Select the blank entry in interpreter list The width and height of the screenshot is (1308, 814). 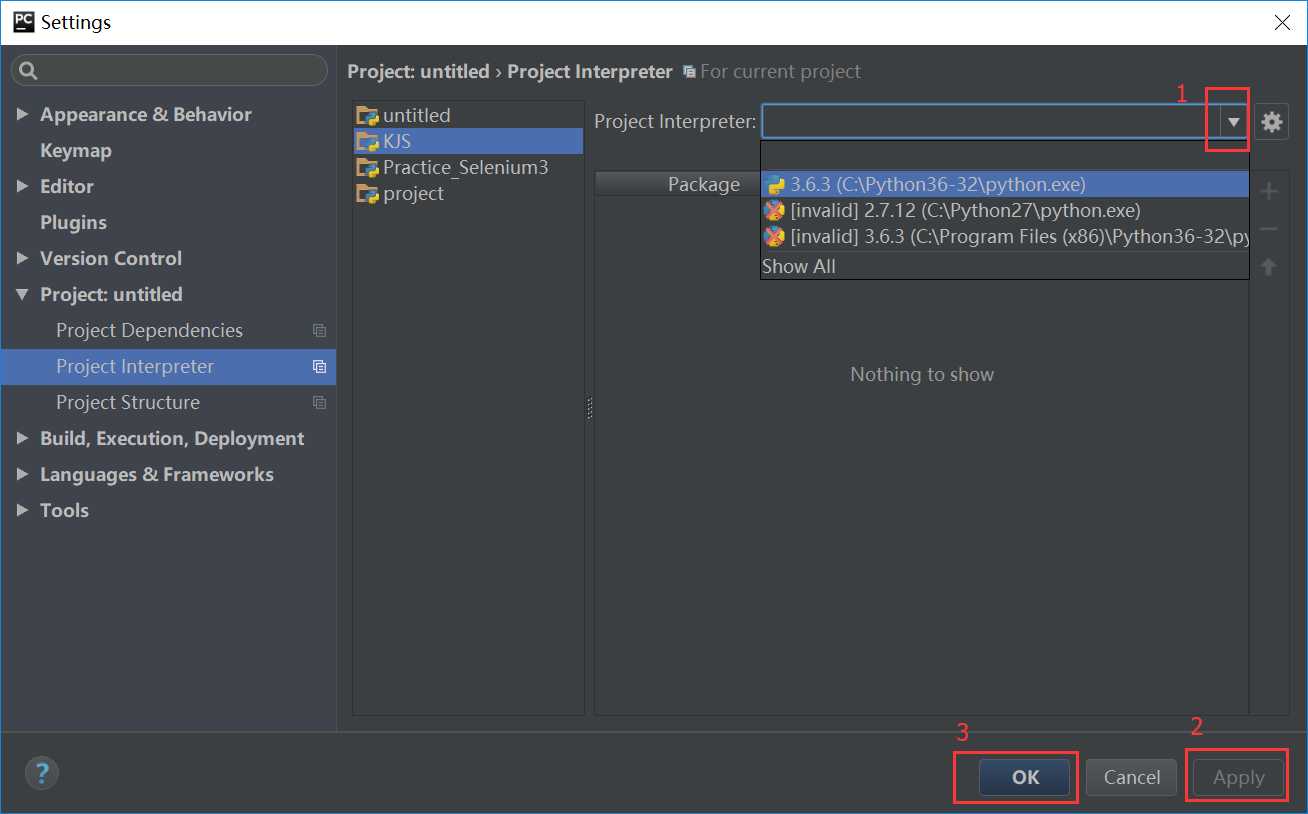(x=1005, y=156)
